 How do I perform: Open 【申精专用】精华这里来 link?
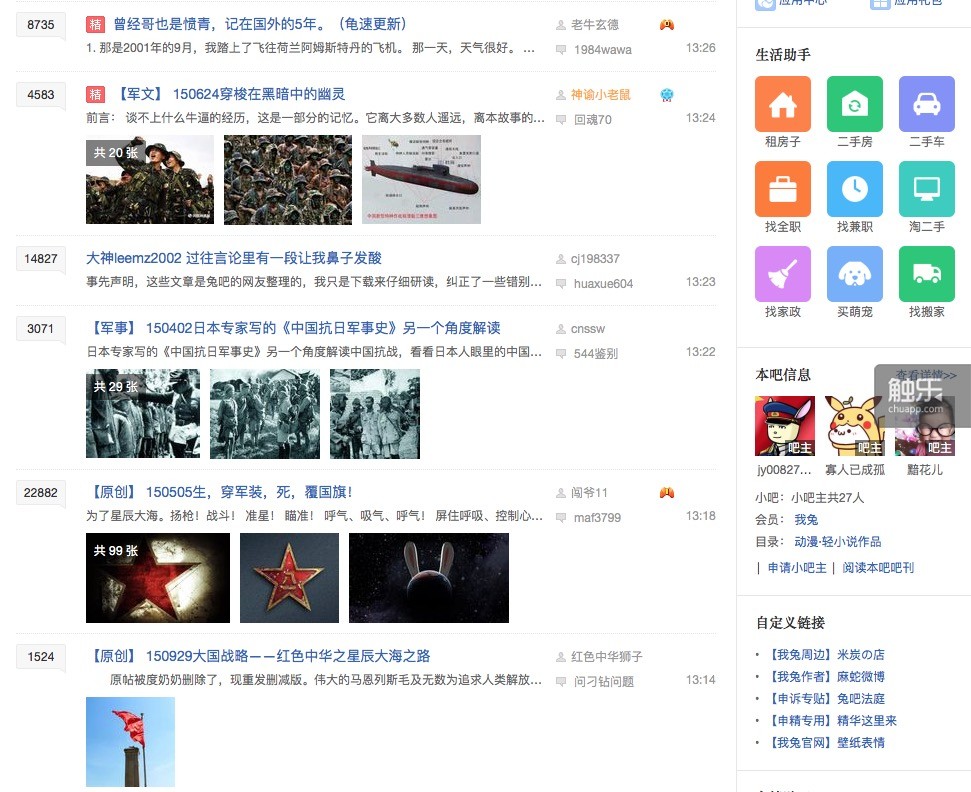click(832, 721)
